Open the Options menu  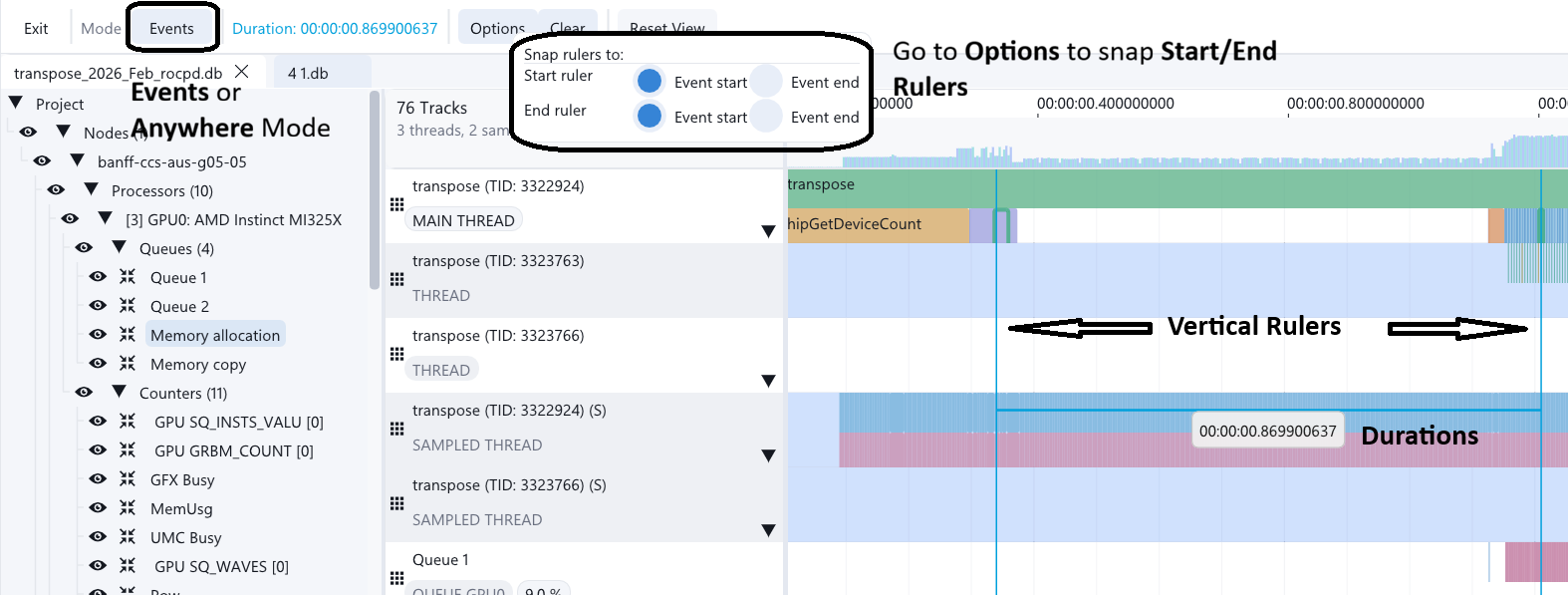pyautogui.click(x=497, y=29)
